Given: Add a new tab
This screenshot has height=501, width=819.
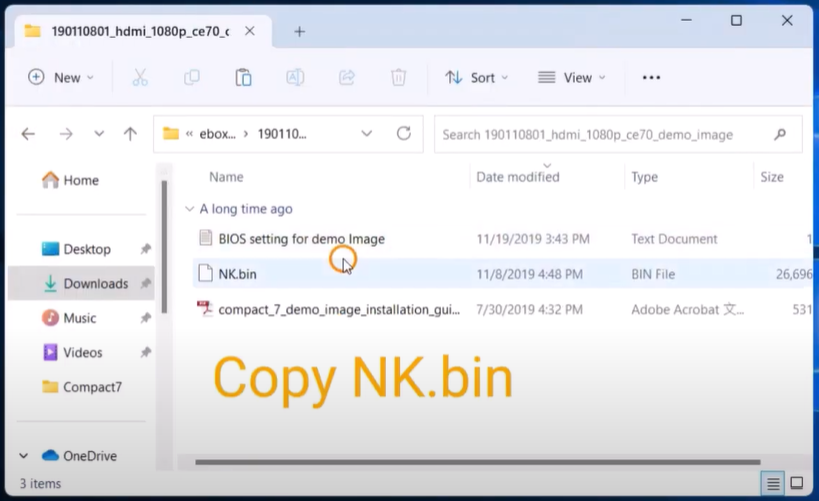Looking at the screenshot, I should [299, 31].
